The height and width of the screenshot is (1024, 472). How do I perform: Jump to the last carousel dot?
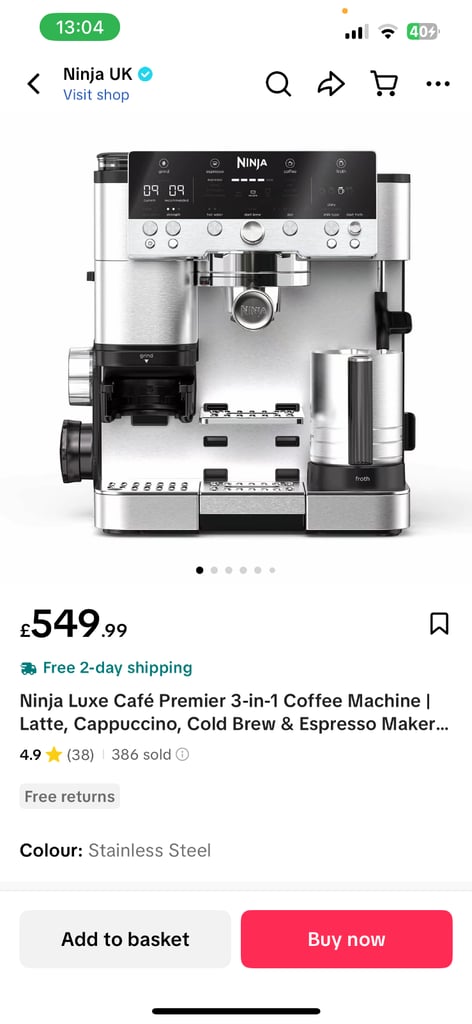coord(272,570)
